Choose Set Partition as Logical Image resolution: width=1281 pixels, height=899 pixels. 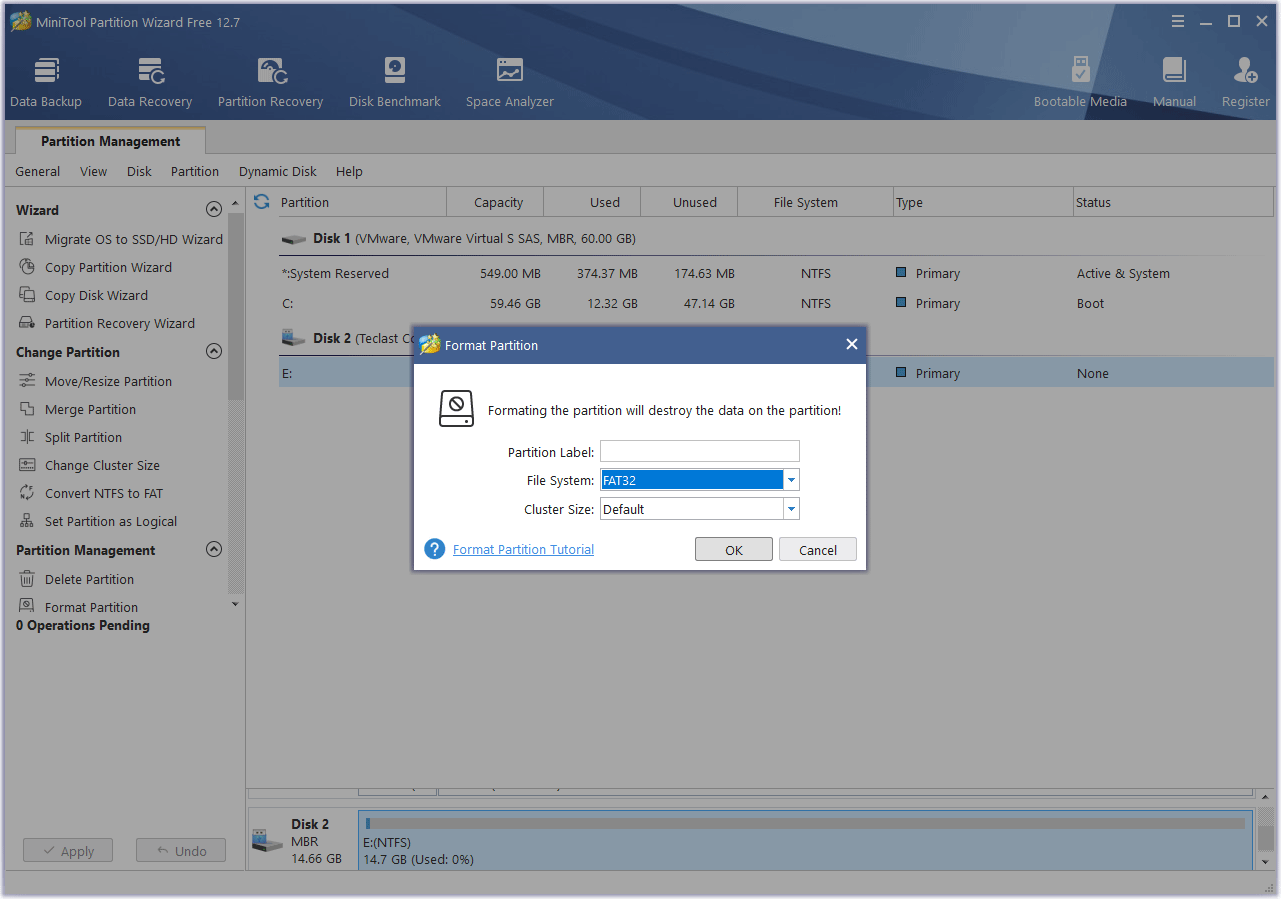97,521
